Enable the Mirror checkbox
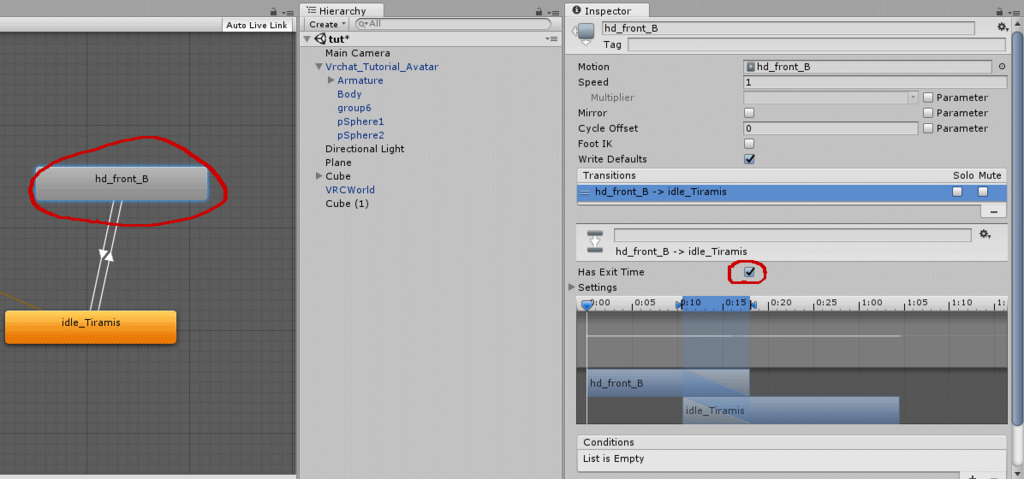The image size is (1024, 479). tap(750, 113)
